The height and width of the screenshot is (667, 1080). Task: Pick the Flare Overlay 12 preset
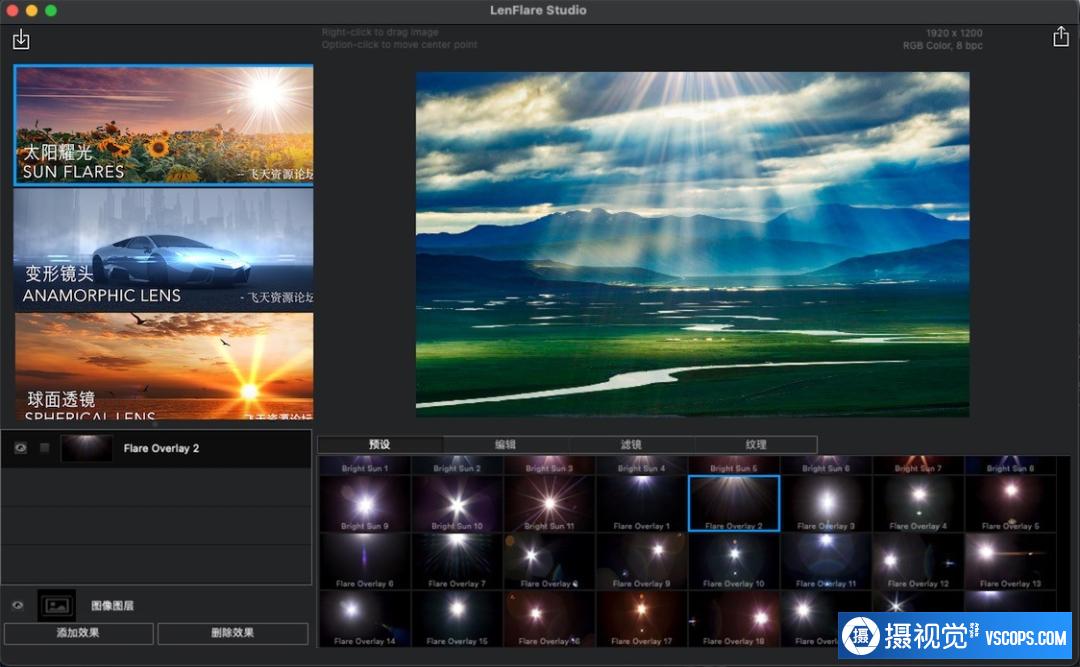pos(919,561)
